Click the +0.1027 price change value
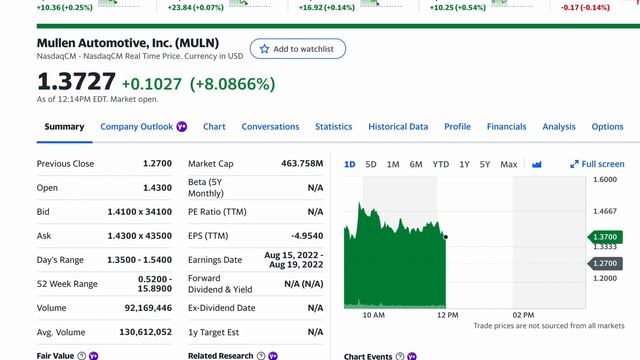Screen dimensions: 640x360 coord(152,84)
